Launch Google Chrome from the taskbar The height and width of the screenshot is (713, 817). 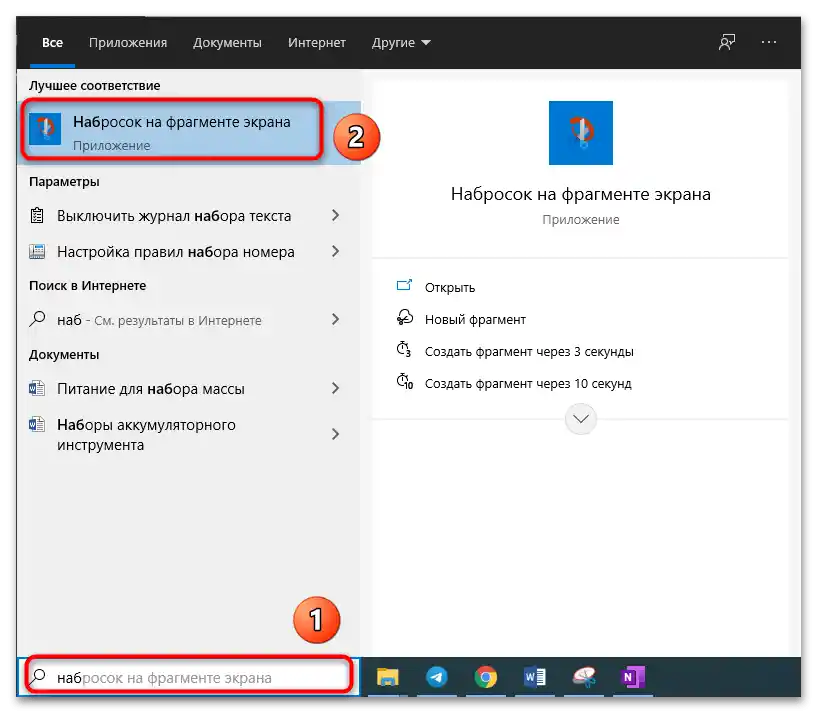486,677
